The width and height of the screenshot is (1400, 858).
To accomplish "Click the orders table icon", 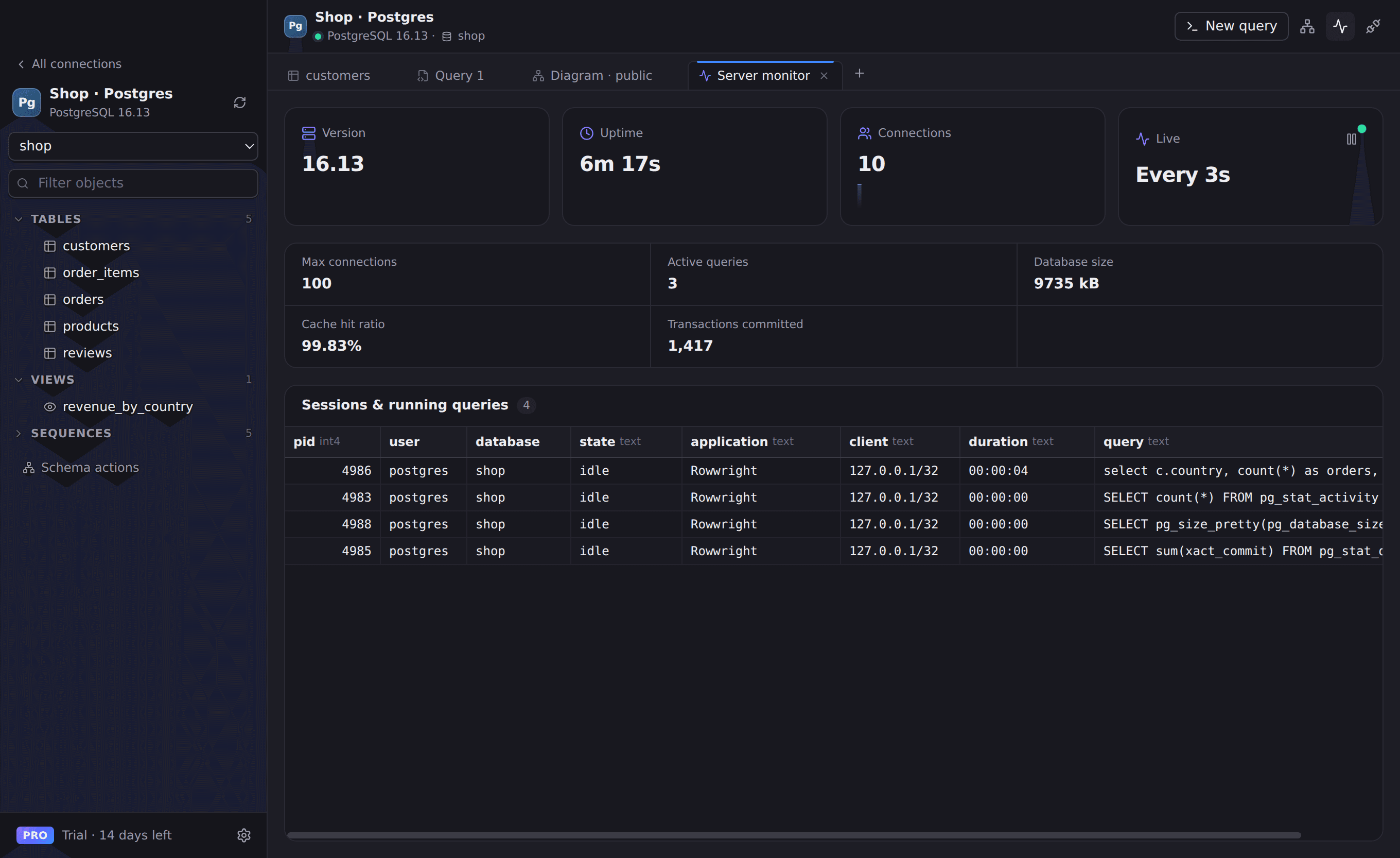I will pyautogui.click(x=50, y=299).
